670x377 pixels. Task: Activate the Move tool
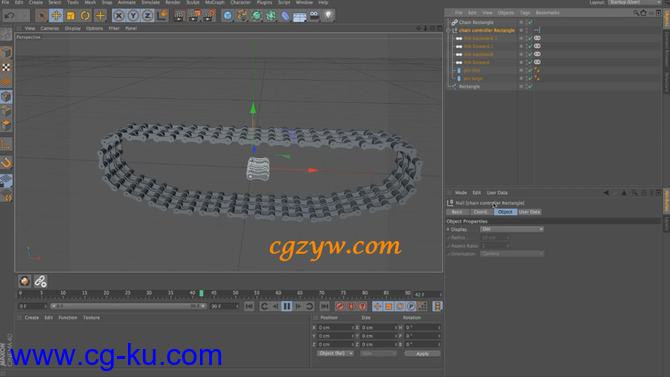(56, 16)
